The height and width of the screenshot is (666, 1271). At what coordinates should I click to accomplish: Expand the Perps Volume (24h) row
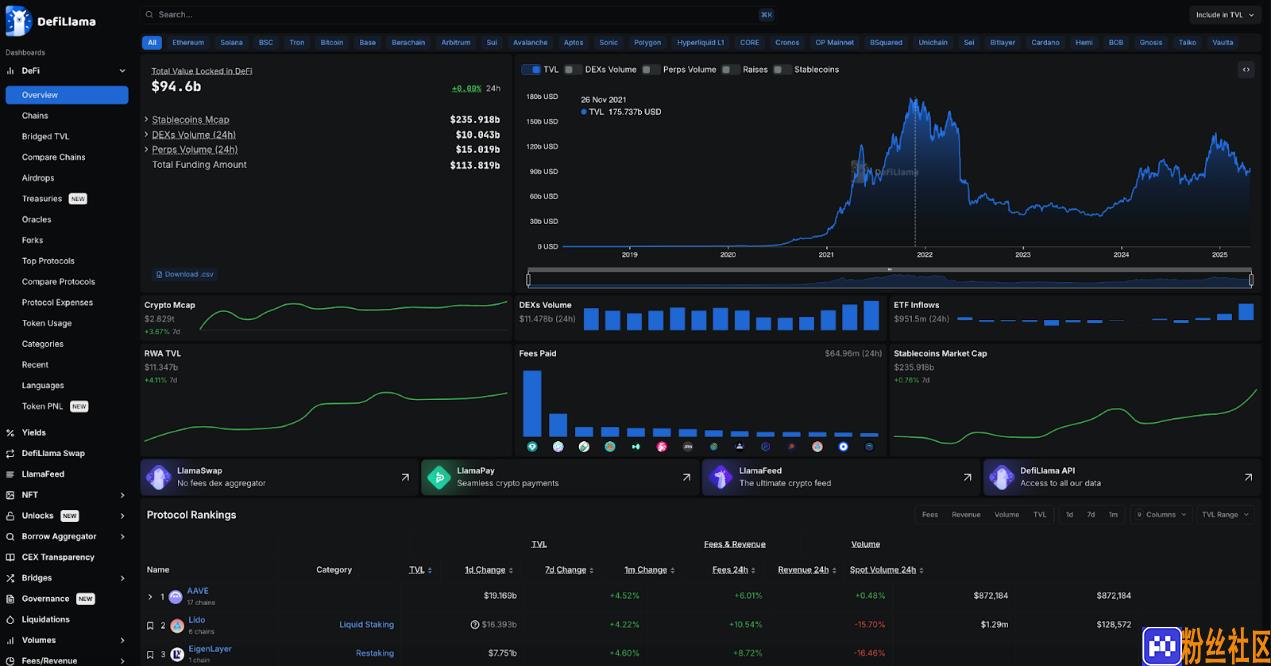(146, 150)
